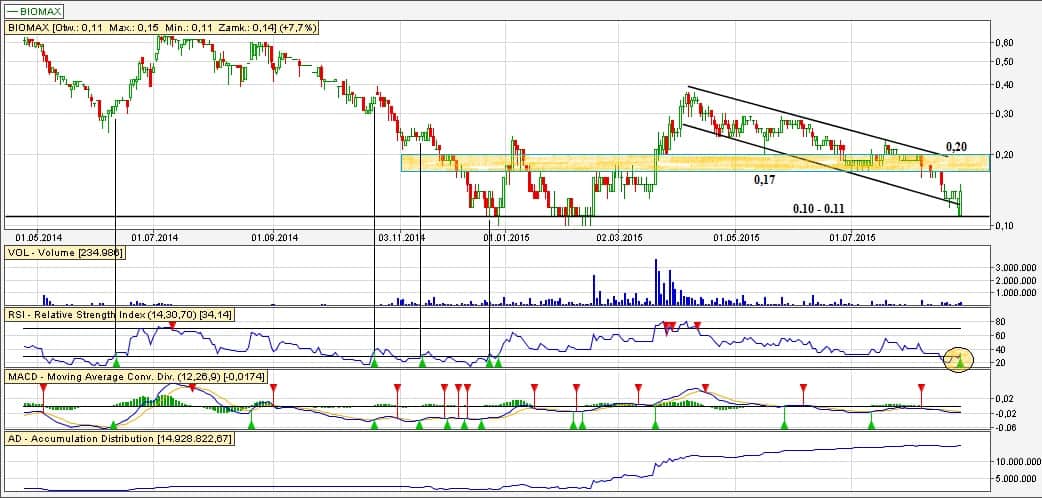Select the 0,17 price annotation
This screenshot has height=498, width=1042.
[x=765, y=181]
